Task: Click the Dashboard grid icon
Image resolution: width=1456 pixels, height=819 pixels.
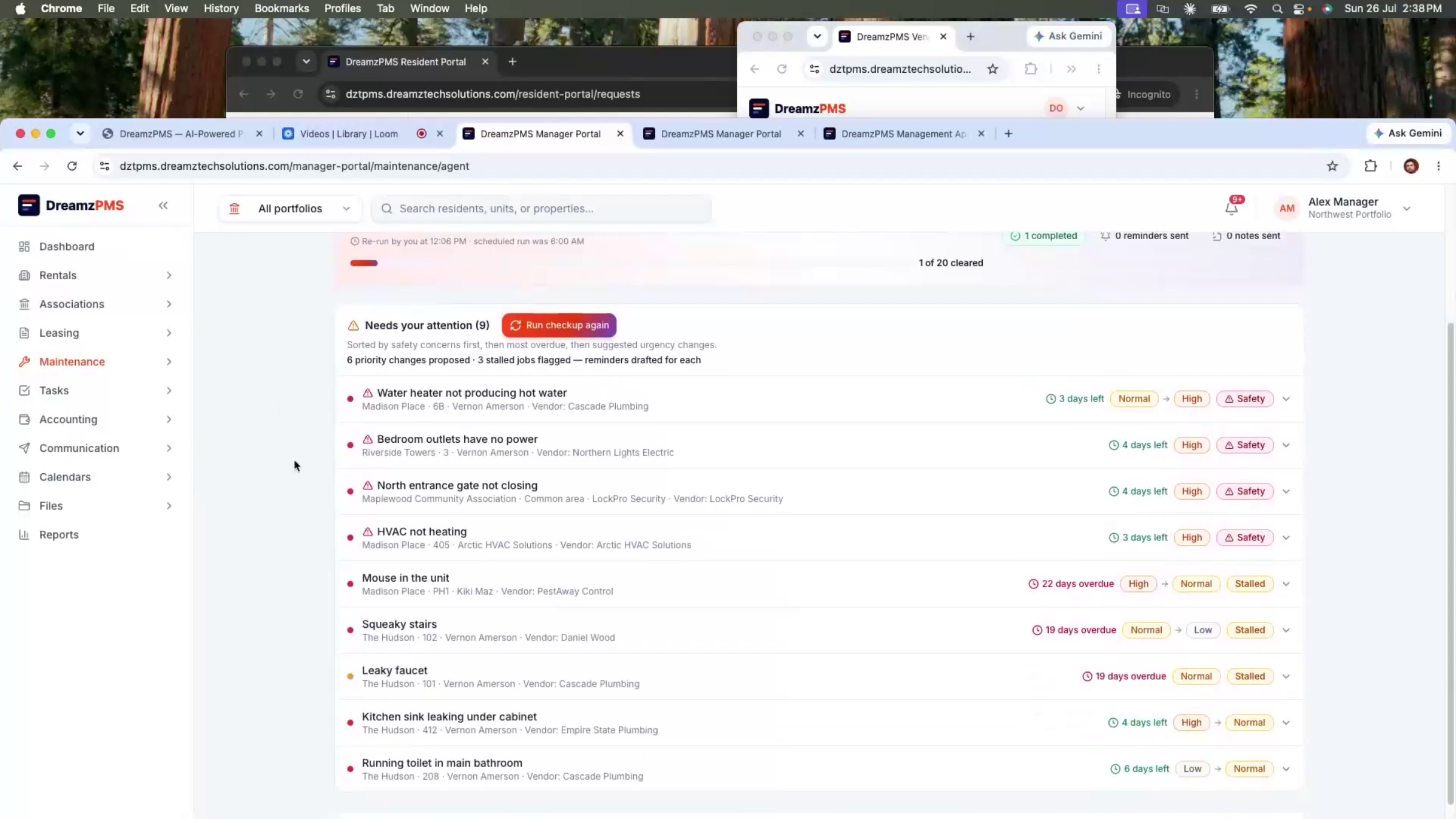Action: point(24,246)
